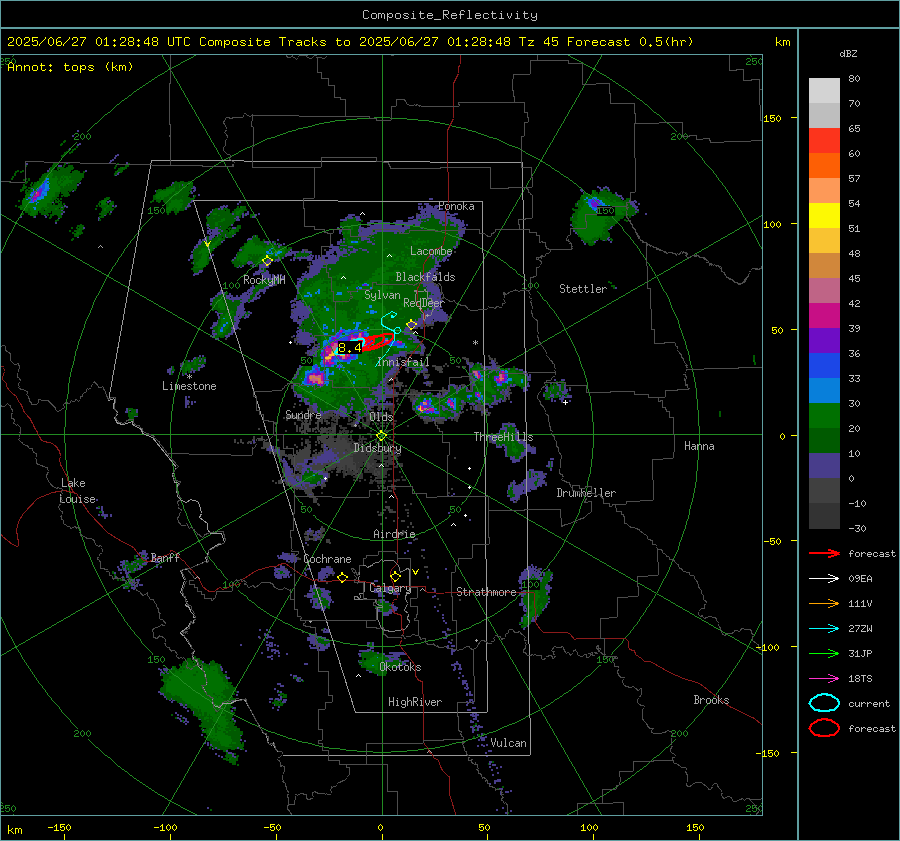900x841 pixels.
Task: Click the 'Ponoka' city label
Action: click(456, 206)
